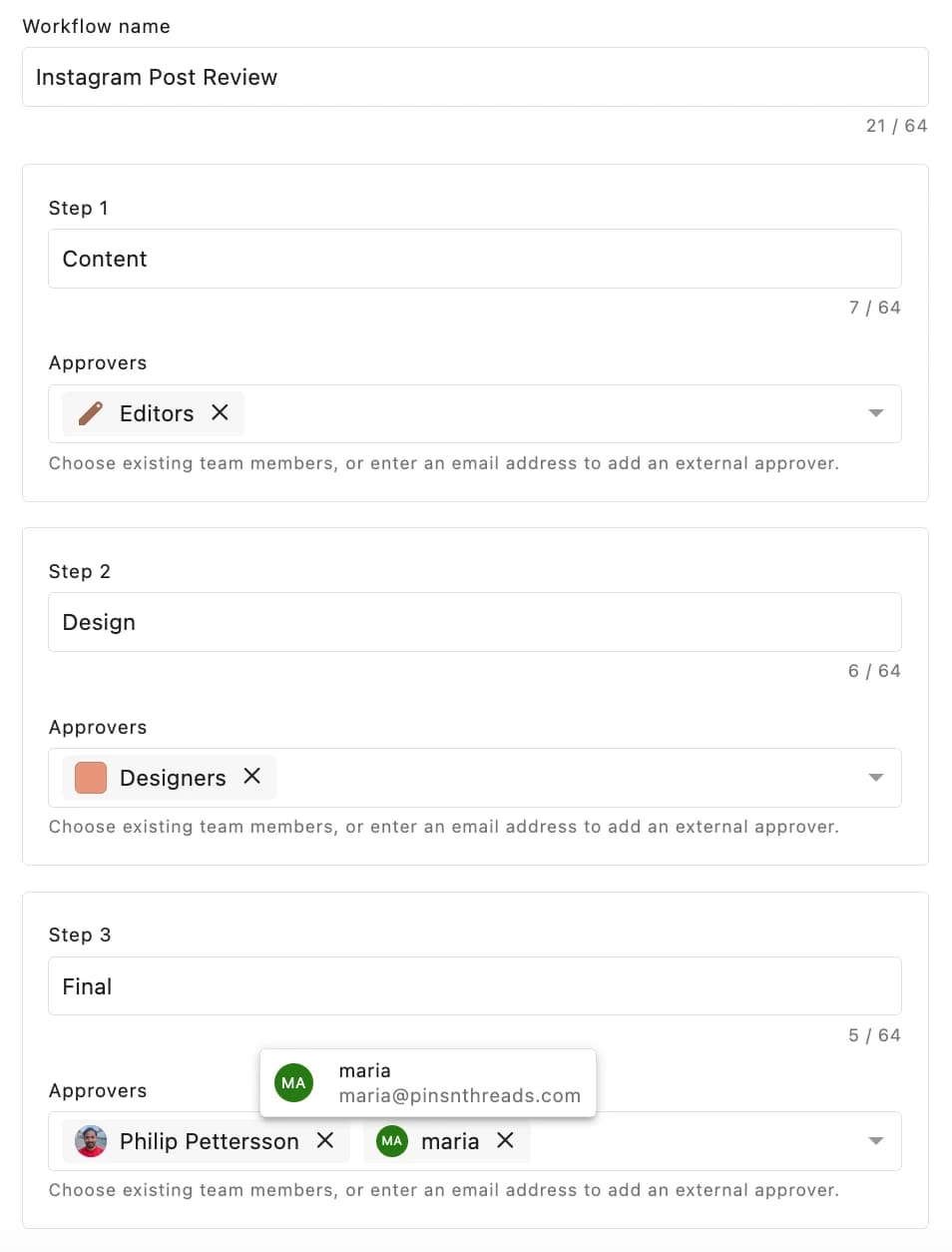The image size is (952, 1252).
Task: Open the Step 1 approvers dropdown
Action: (x=877, y=412)
